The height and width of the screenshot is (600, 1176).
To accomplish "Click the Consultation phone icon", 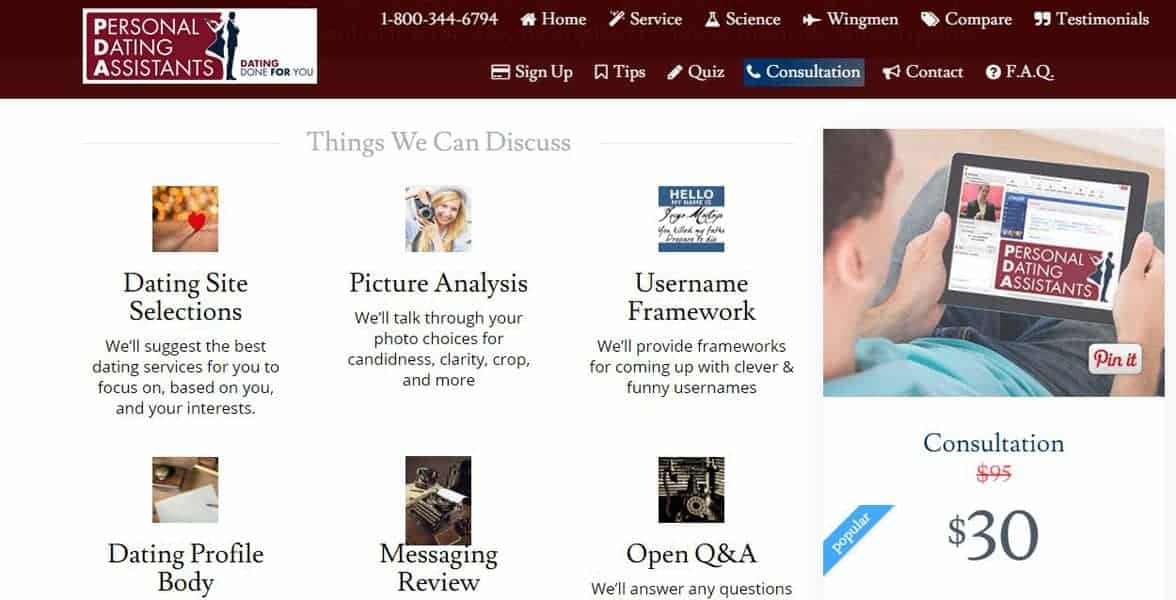I will click(753, 71).
